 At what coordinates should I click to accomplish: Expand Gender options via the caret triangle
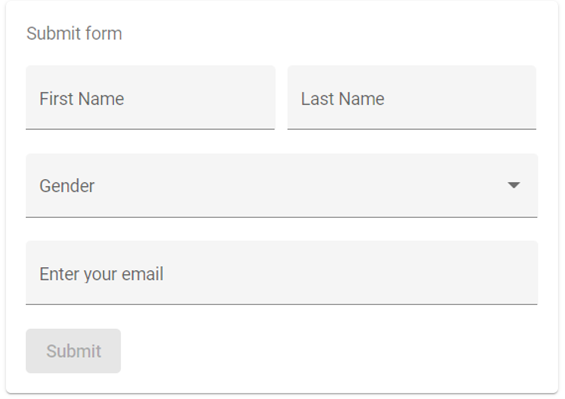(513, 185)
